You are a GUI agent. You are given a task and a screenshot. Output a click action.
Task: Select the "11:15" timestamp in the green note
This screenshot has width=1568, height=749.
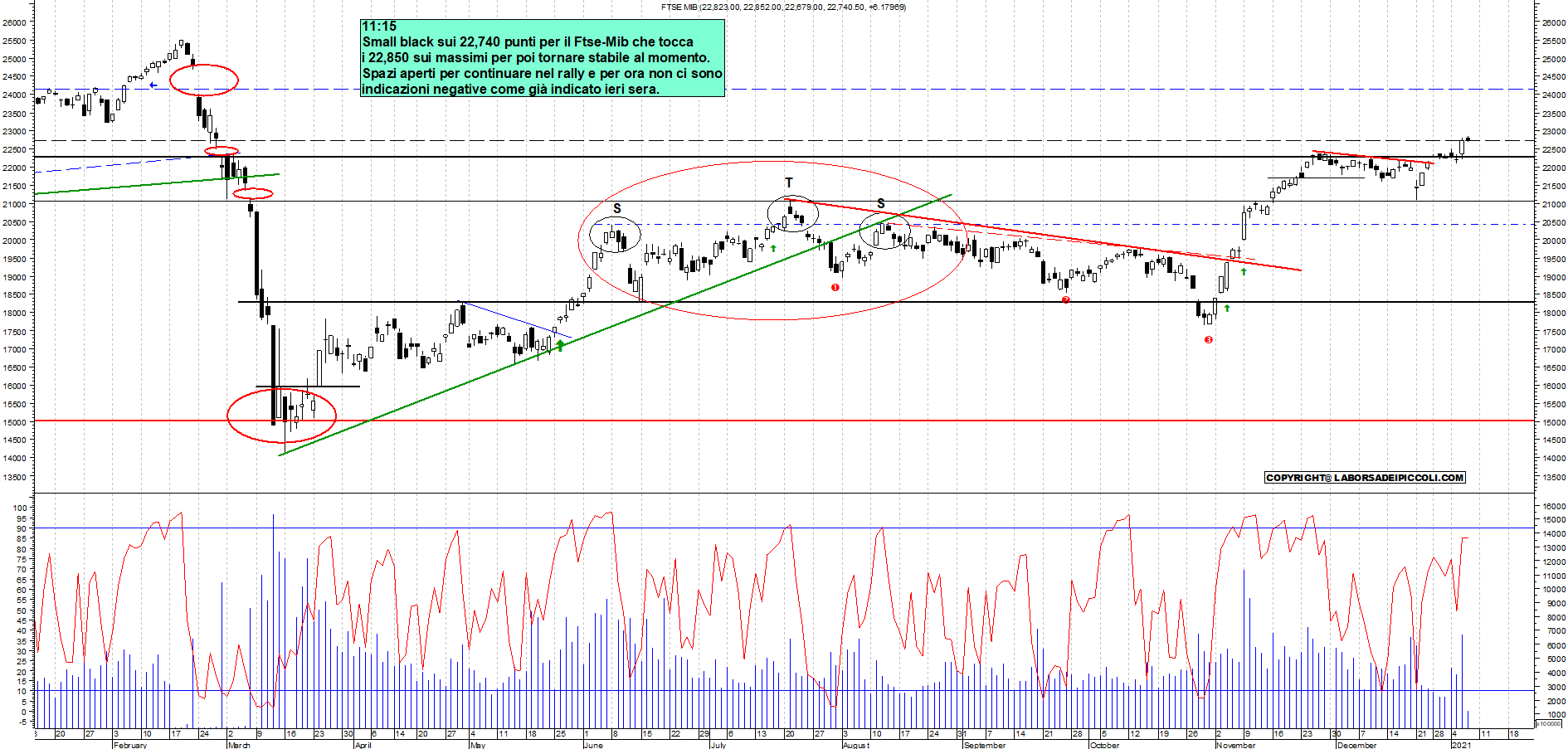coord(379,27)
